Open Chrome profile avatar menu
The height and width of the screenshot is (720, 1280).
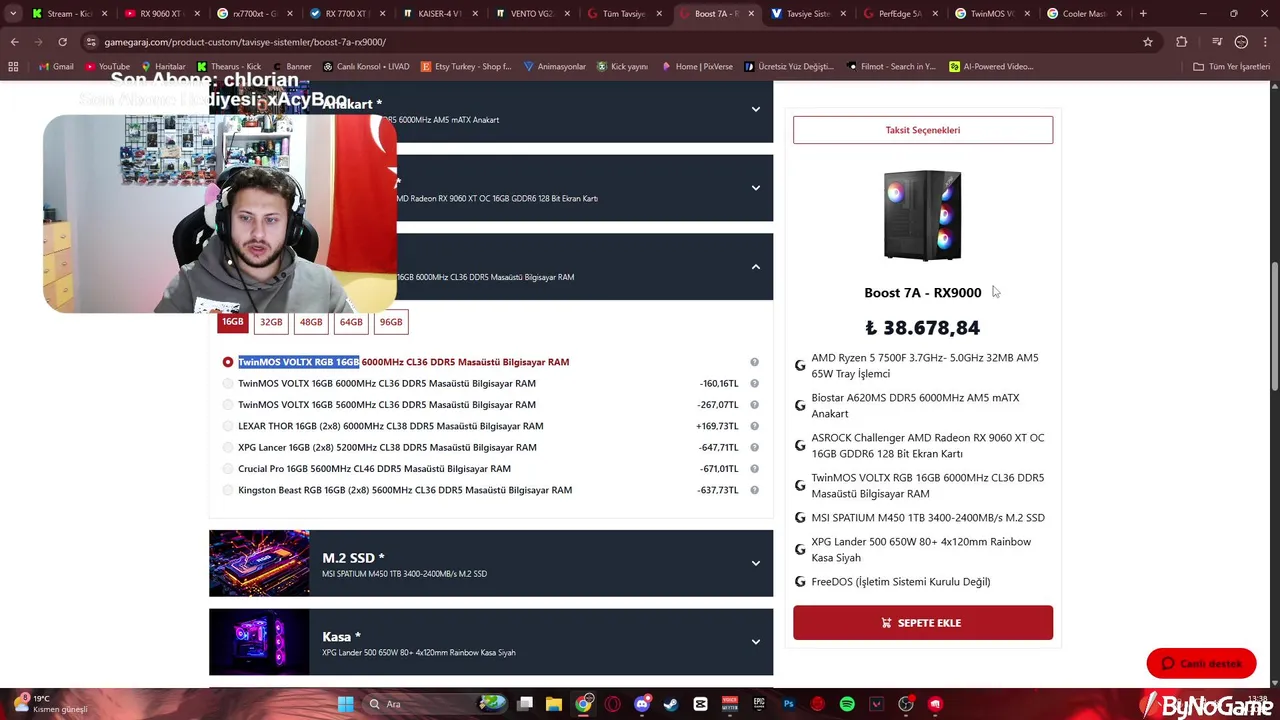(1241, 42)
